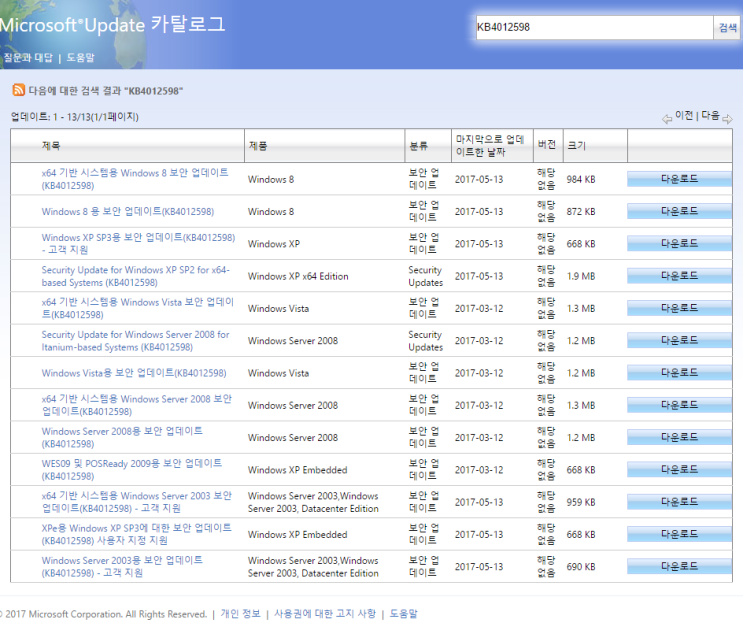Viewport: 743px width, 634px height.
Task: Click the Microsoft Update 카탈로그 title
Action: [x=112, y=24]
